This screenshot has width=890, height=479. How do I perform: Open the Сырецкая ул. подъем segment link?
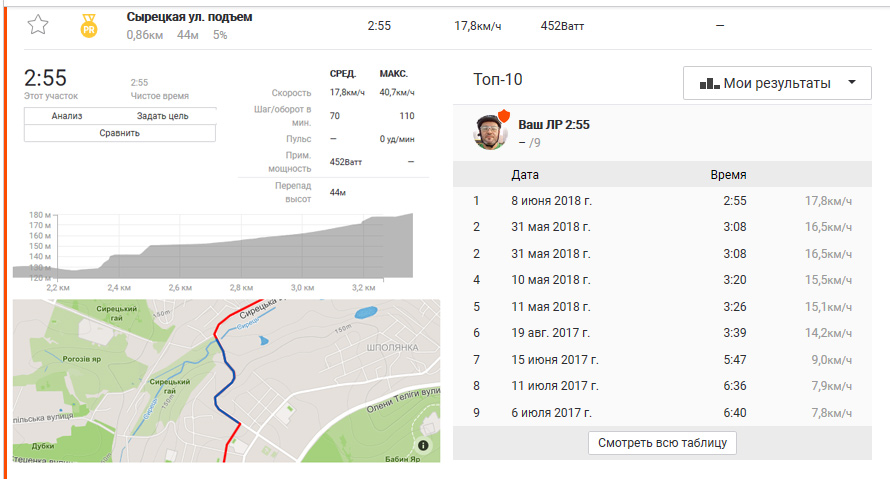point(189,17)
